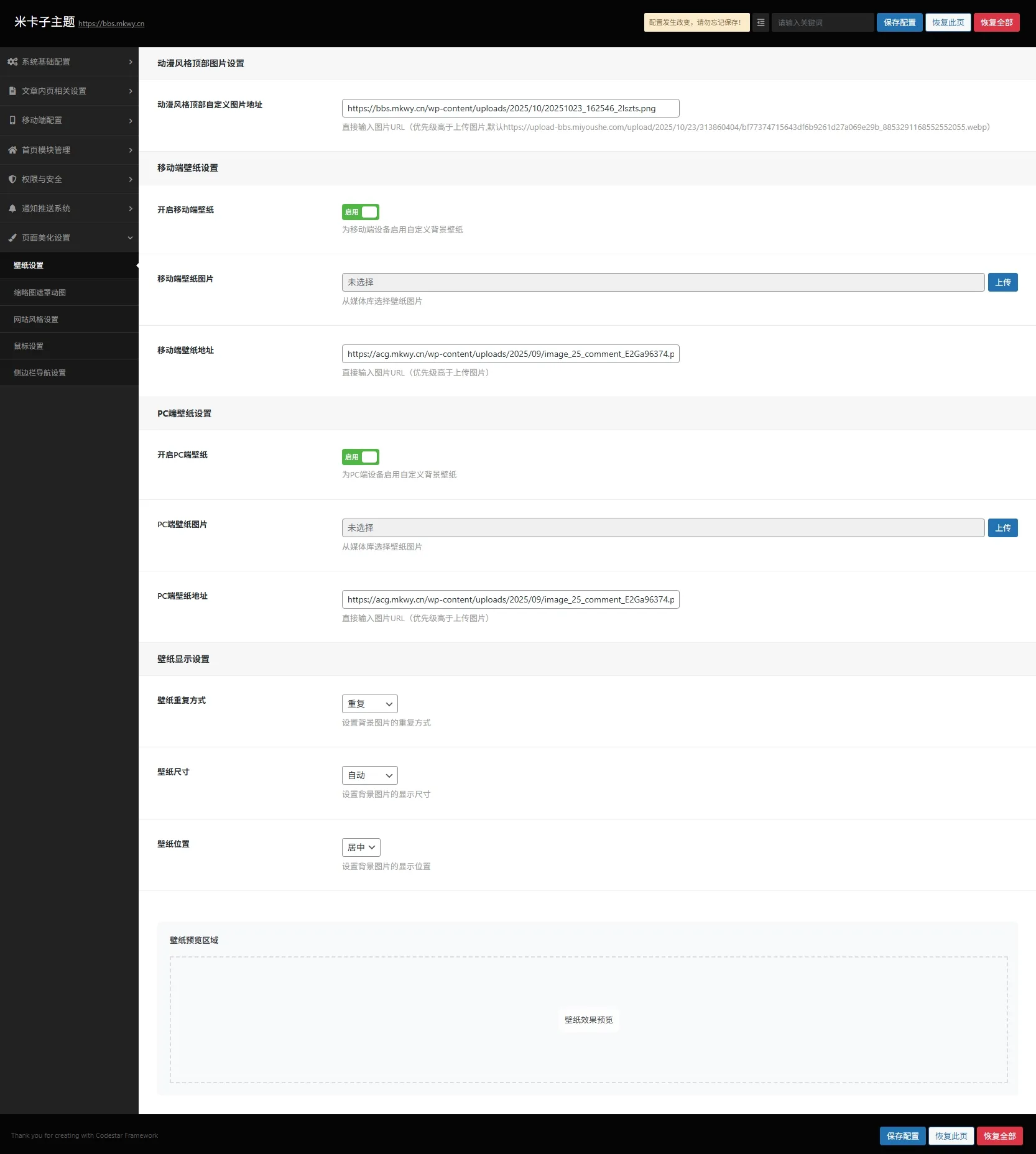This screenshot has width=1036, height=1154.
Task: Click the home icon beside 首页模块管理
Action: point(12,150)
